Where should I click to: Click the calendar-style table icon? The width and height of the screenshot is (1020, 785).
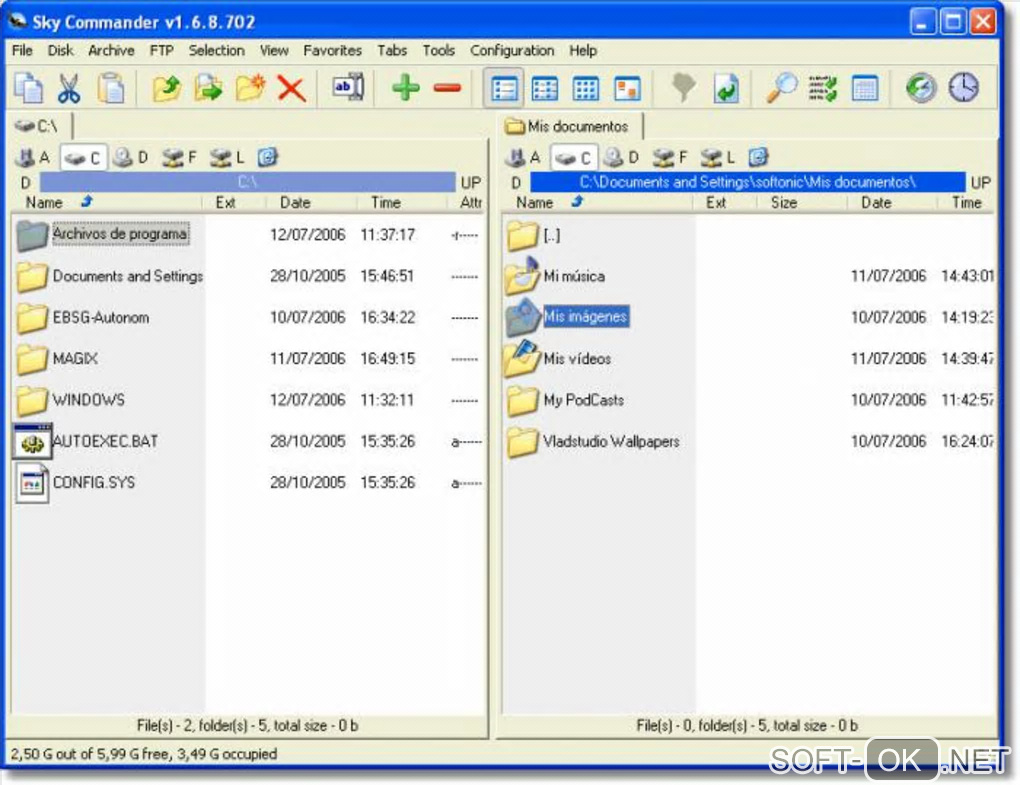click(865, 88)
